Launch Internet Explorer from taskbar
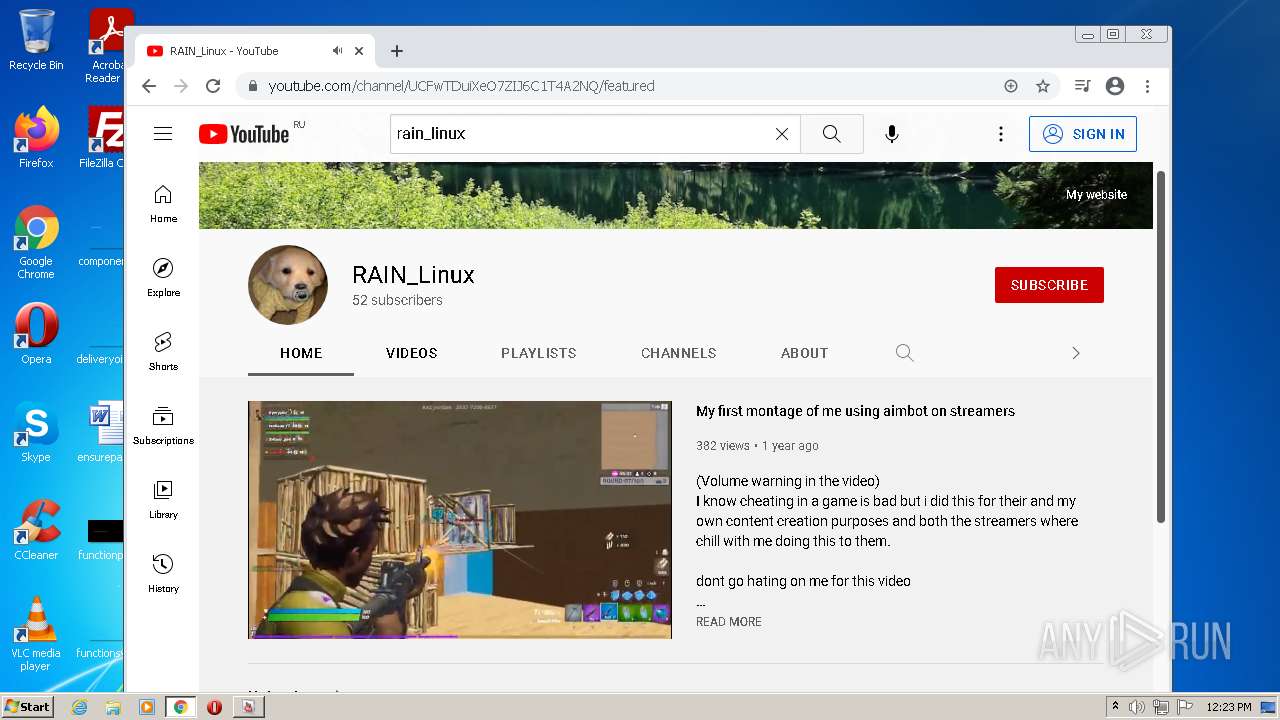The height and width of the screenshot is (720, 1280). [x=79, y=707]
